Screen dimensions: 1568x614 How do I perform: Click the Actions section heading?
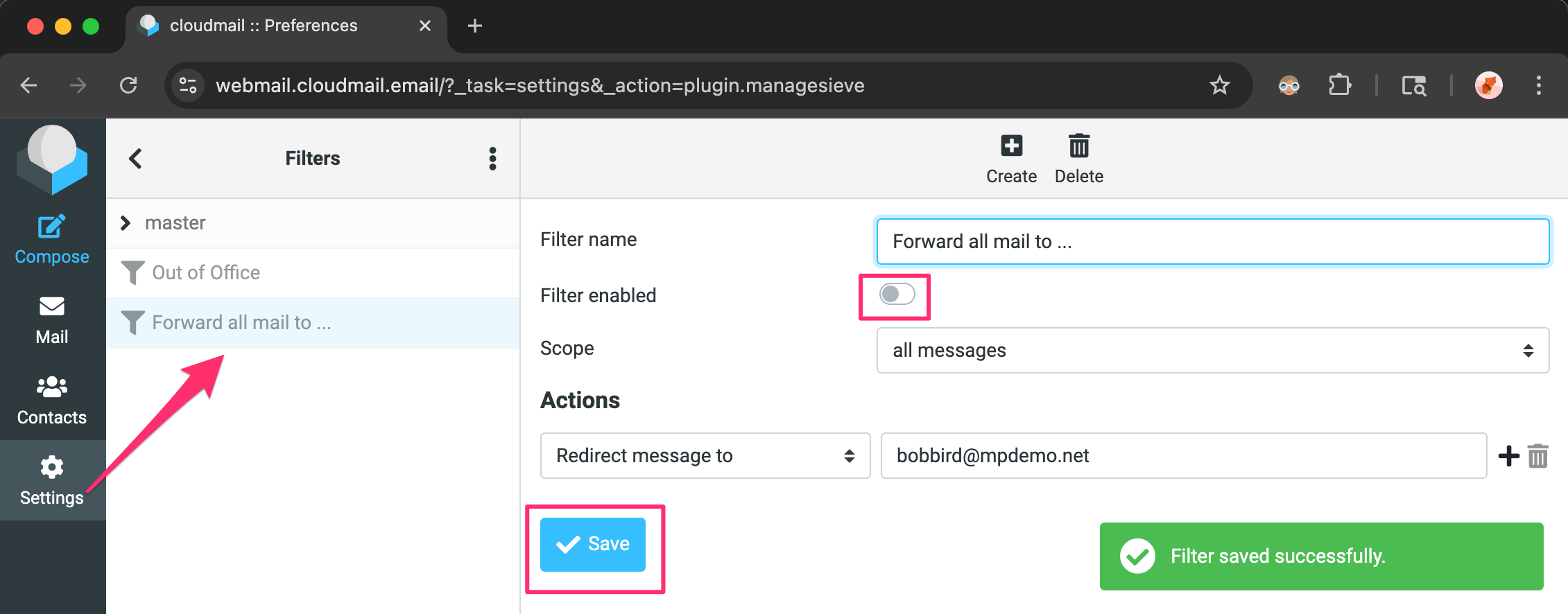(580, 401)
